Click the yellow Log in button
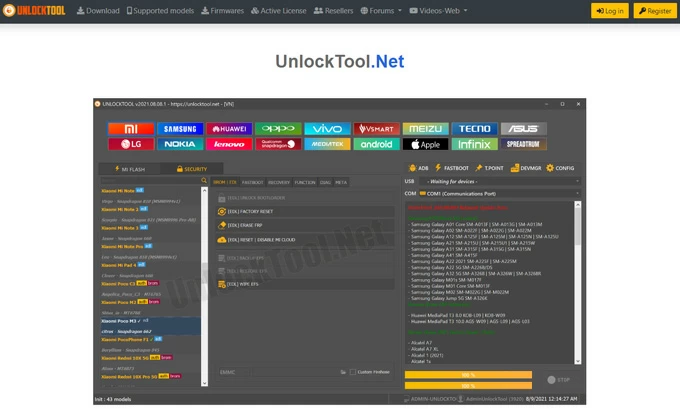 point(610,11)
